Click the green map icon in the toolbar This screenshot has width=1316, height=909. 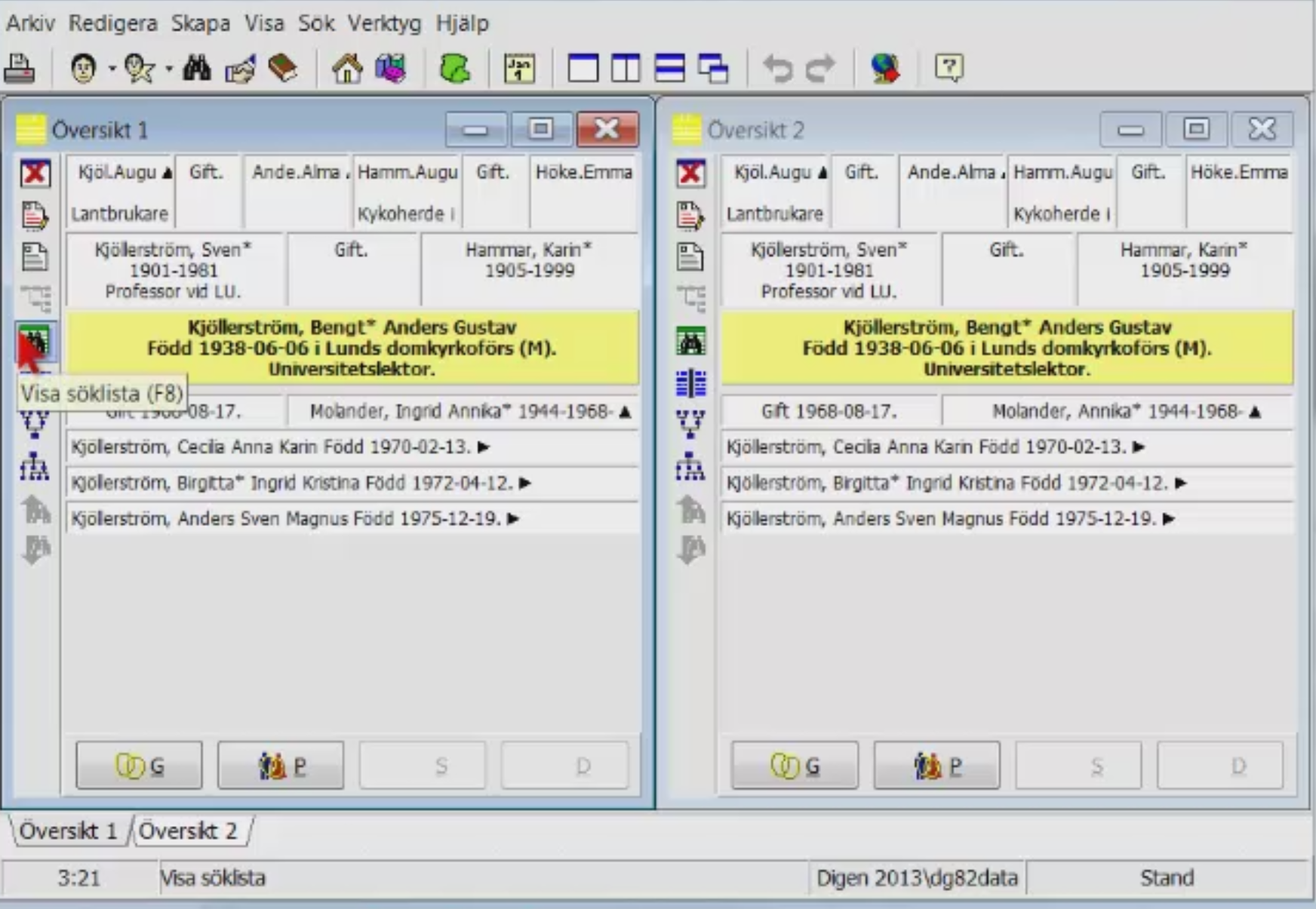(x=455, y=69)
